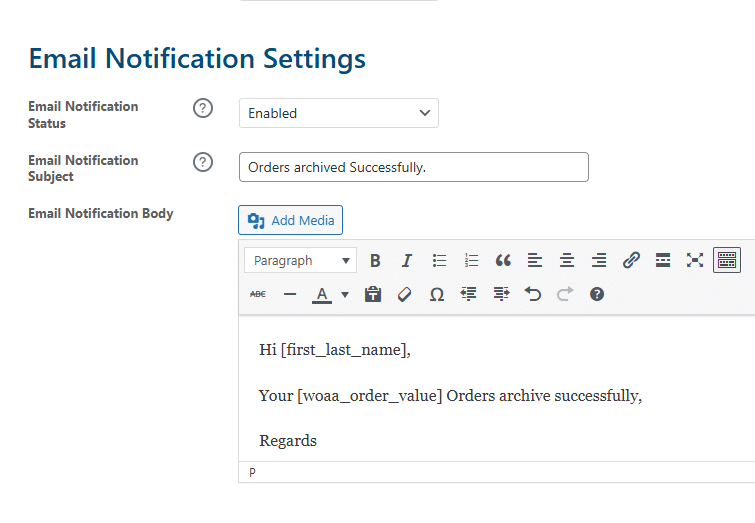The image size is (755, 523).
Task: Click Email Notification Body label
Action: coord(101,213)
